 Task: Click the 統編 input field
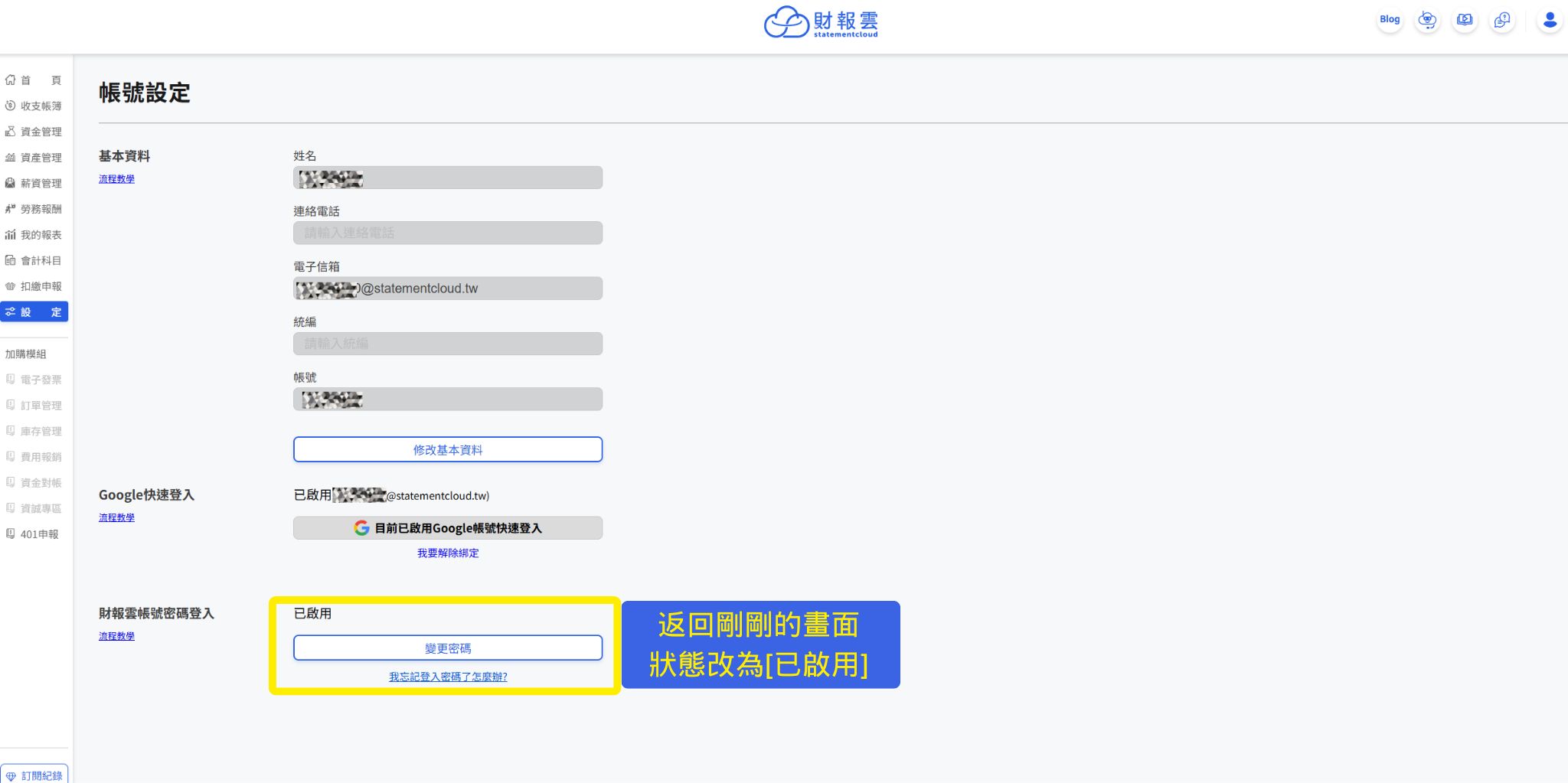(448, 344)
